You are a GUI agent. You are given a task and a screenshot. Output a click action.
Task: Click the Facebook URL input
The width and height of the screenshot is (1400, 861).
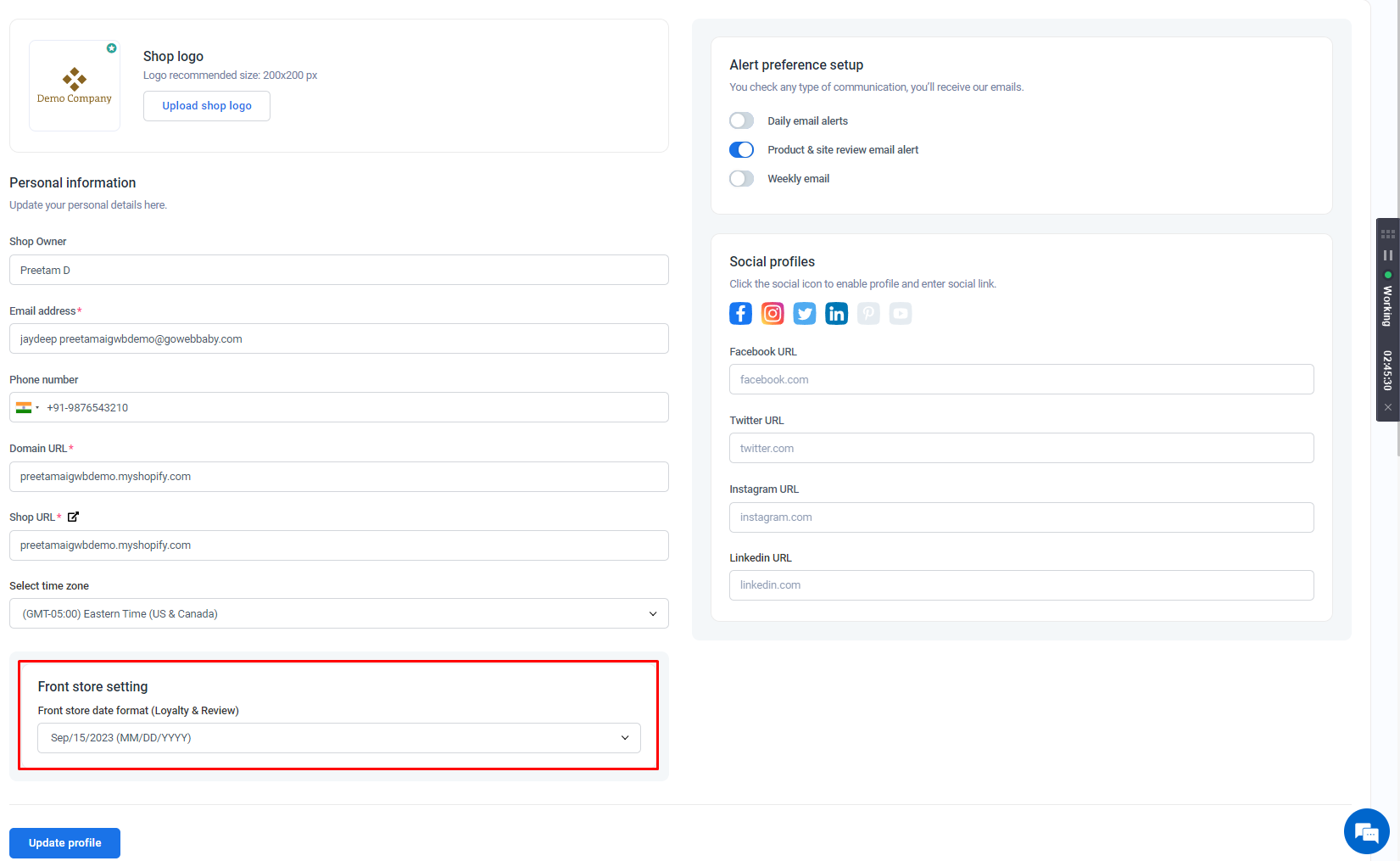(1022, 379)
